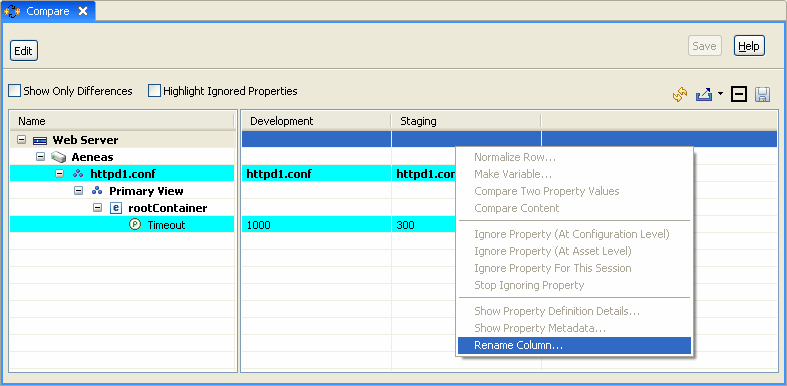Enable Highlight Ignored Properties checkbox
Viewport: 787px width, 386px height.
155,91
